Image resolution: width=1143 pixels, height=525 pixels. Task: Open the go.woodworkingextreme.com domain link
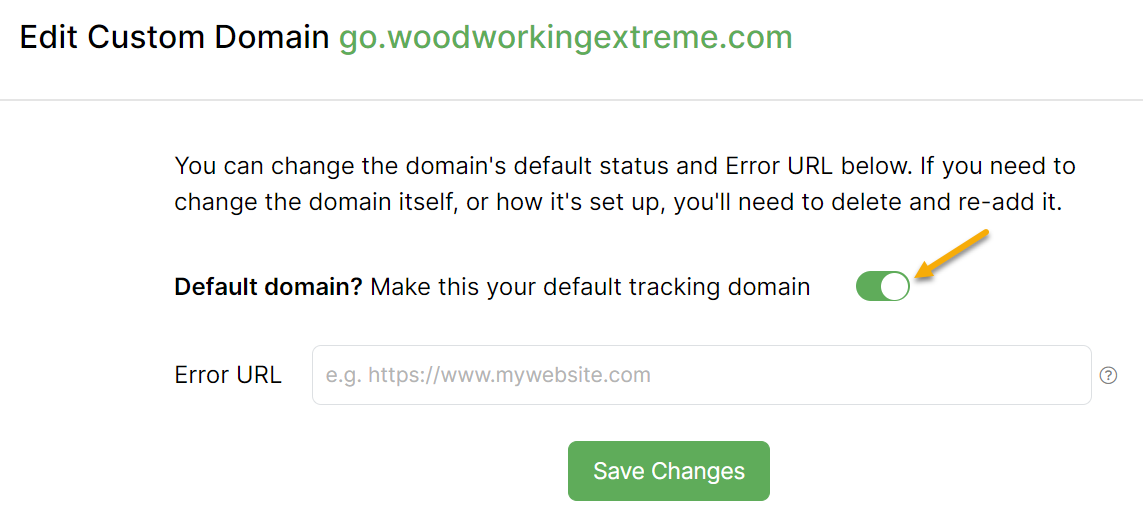(x=565, y=37)
